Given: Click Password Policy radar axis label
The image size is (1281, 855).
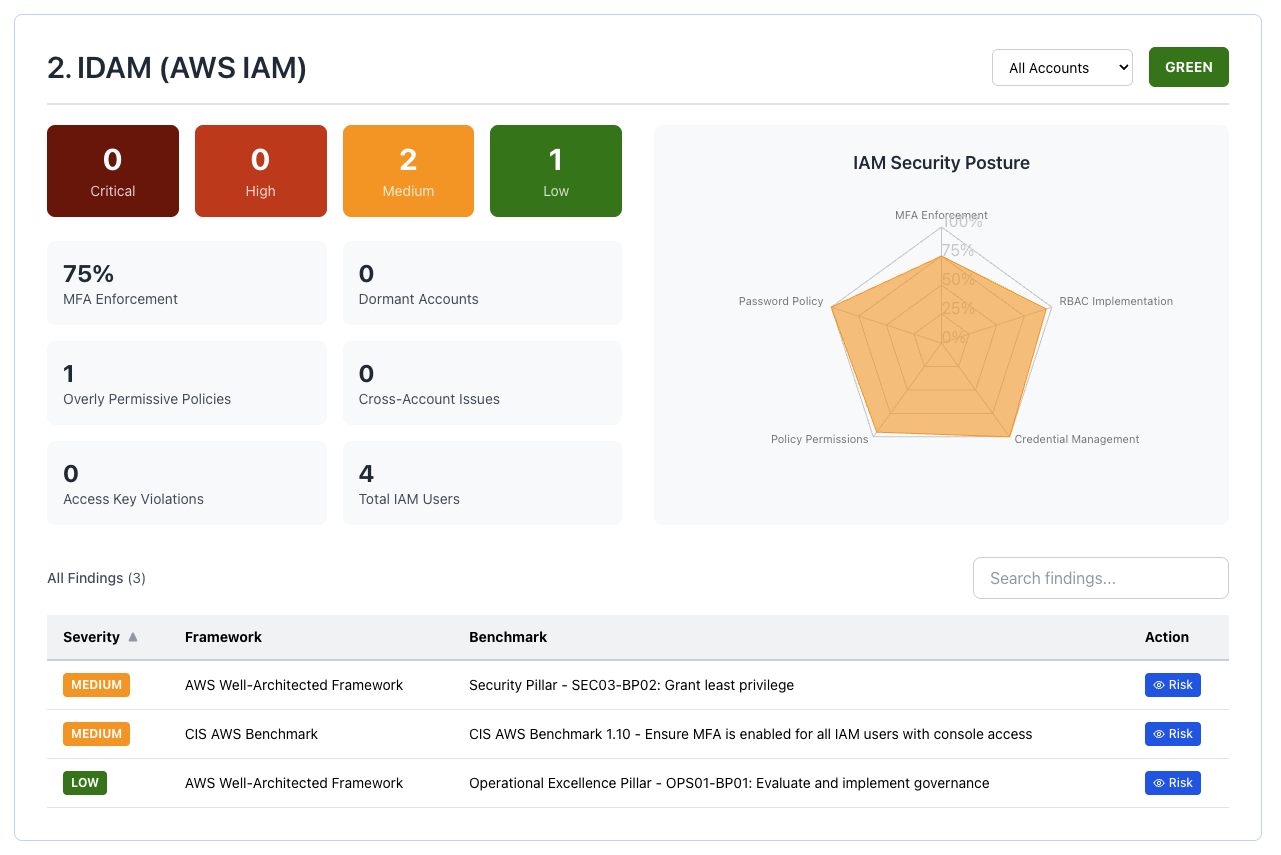Looking at the screenshot, I should point(781,301).
